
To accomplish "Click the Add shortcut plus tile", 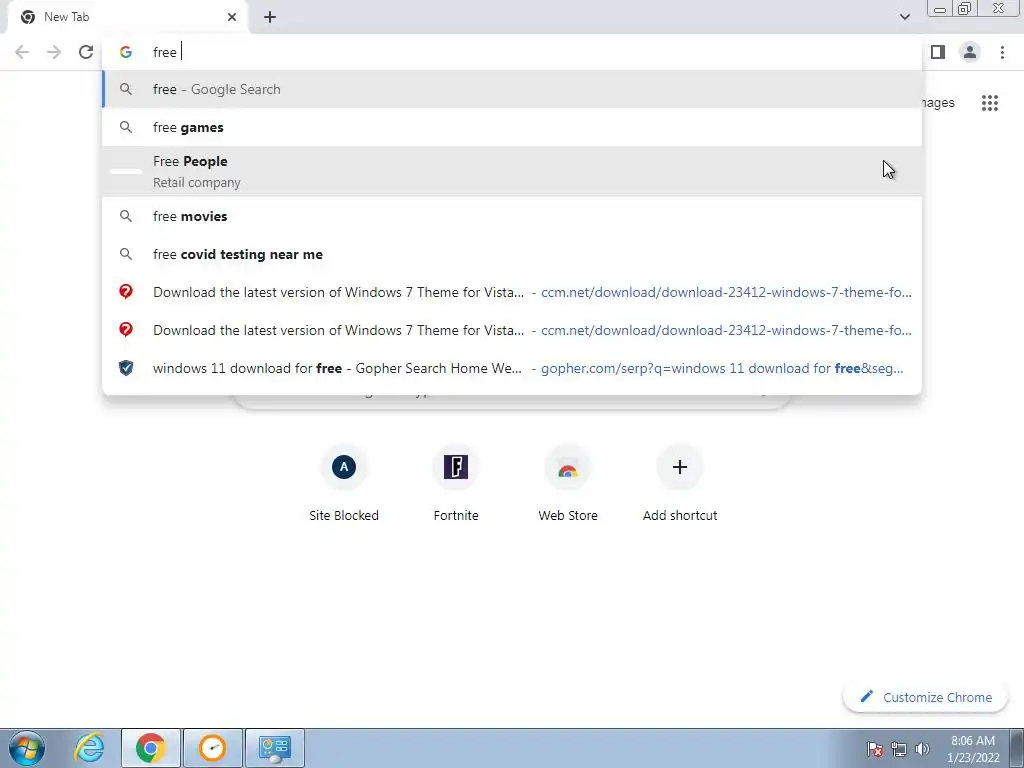I will [x=680, y=483].
